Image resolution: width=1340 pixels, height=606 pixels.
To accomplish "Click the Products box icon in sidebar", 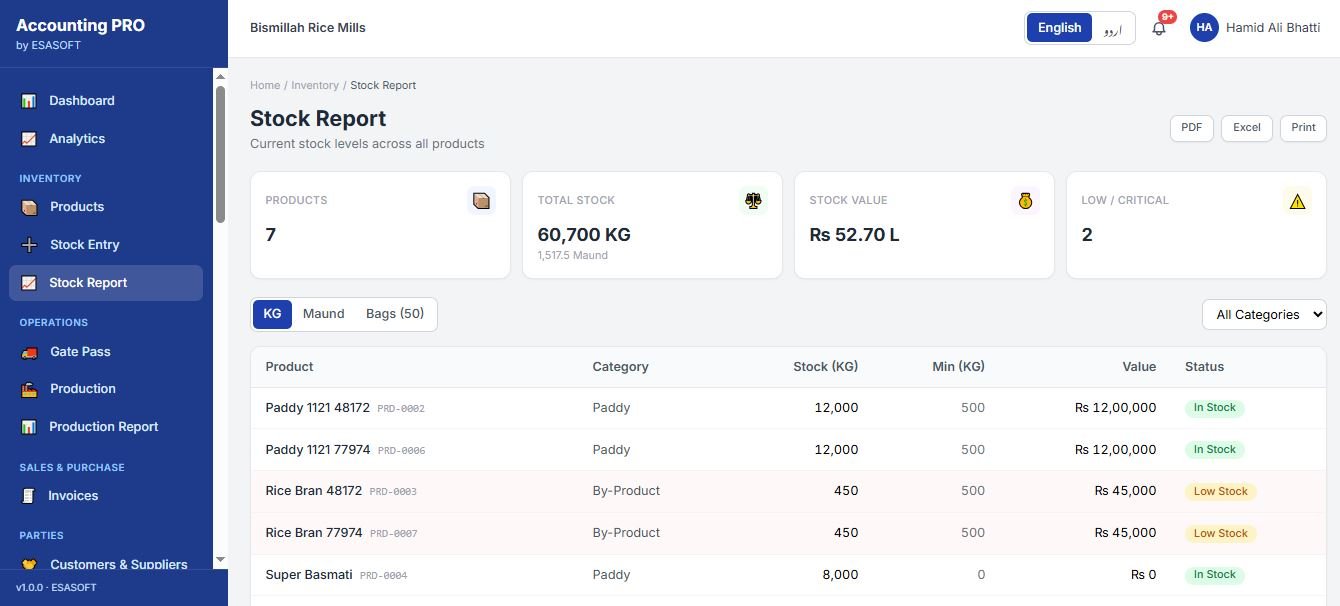I will click(29, 207).
